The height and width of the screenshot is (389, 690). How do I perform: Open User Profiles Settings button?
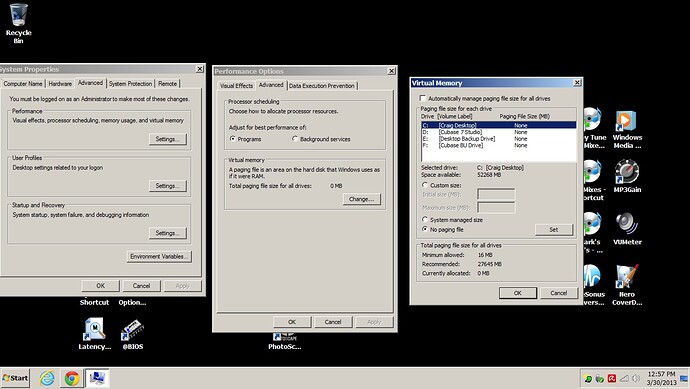coord(168,186)
